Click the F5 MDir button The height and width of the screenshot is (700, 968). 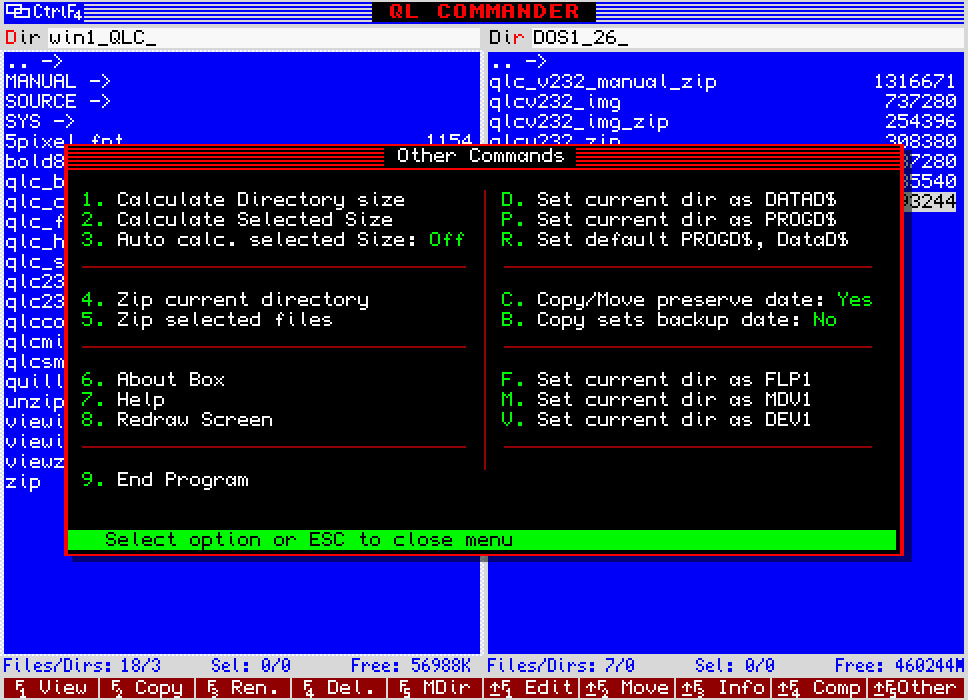point(435,688)
